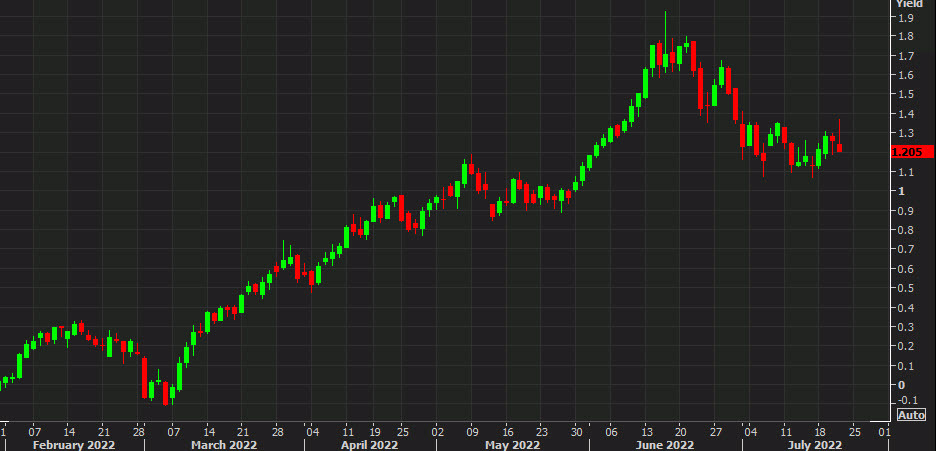Click the 01 date tick after July

pyautogui.click(x=885, y=431)
